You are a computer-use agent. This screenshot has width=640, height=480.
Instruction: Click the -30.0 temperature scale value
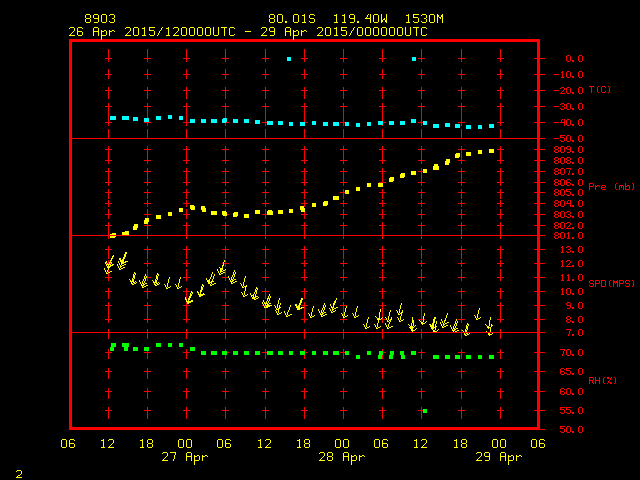point(569,107)
